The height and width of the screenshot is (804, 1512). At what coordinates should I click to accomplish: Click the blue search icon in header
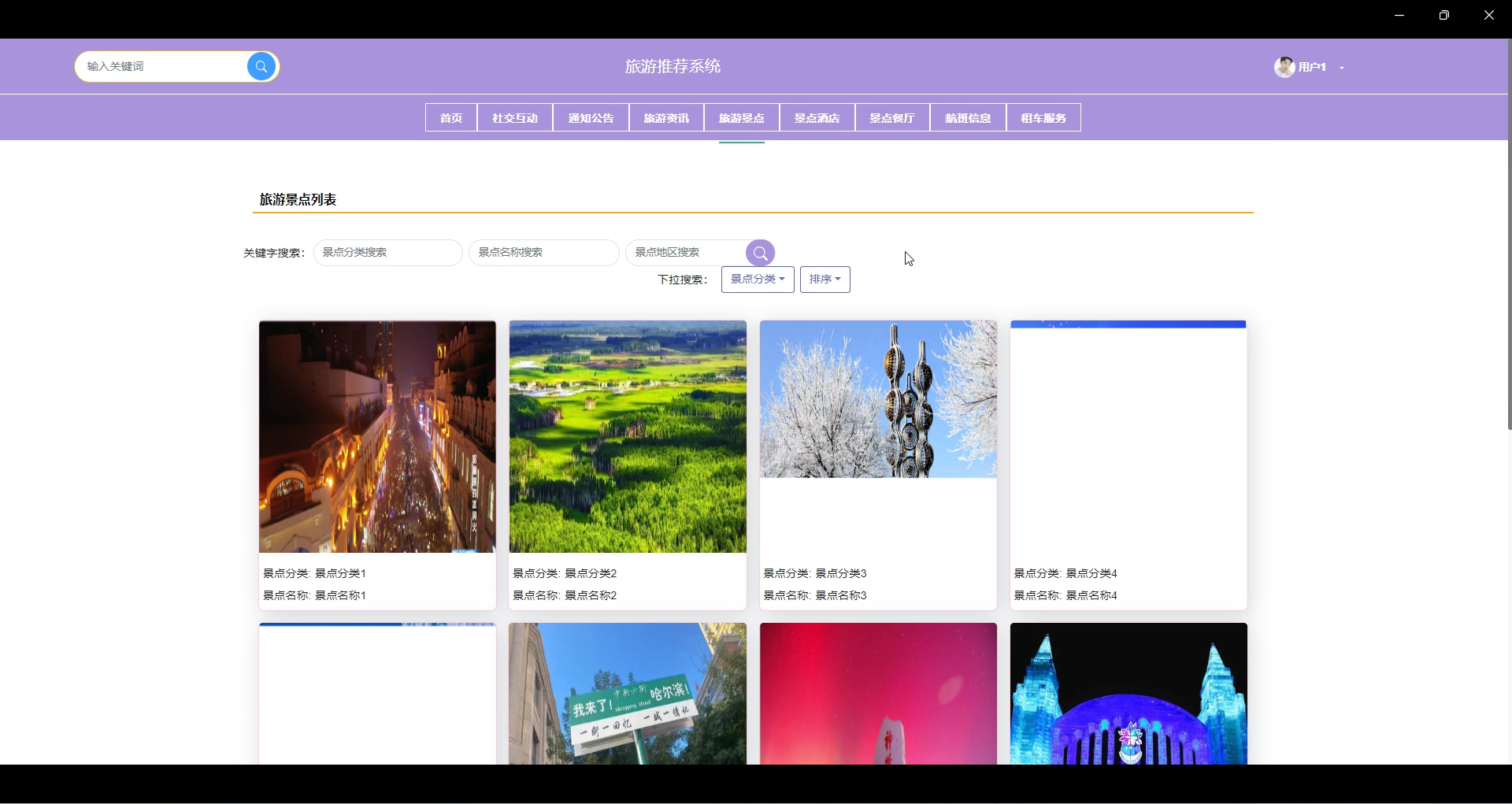pyautogui.click(x=261, y=67)
